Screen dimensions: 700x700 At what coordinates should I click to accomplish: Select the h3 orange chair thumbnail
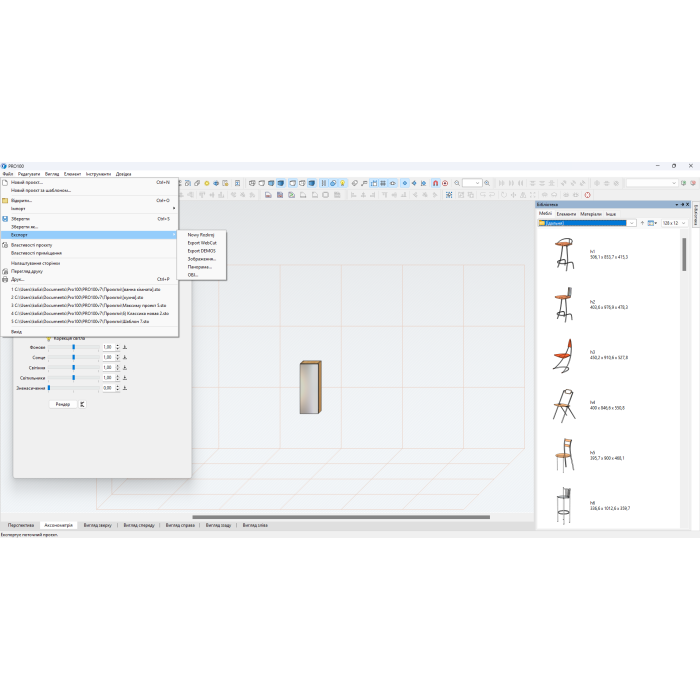tap(563, 356)
